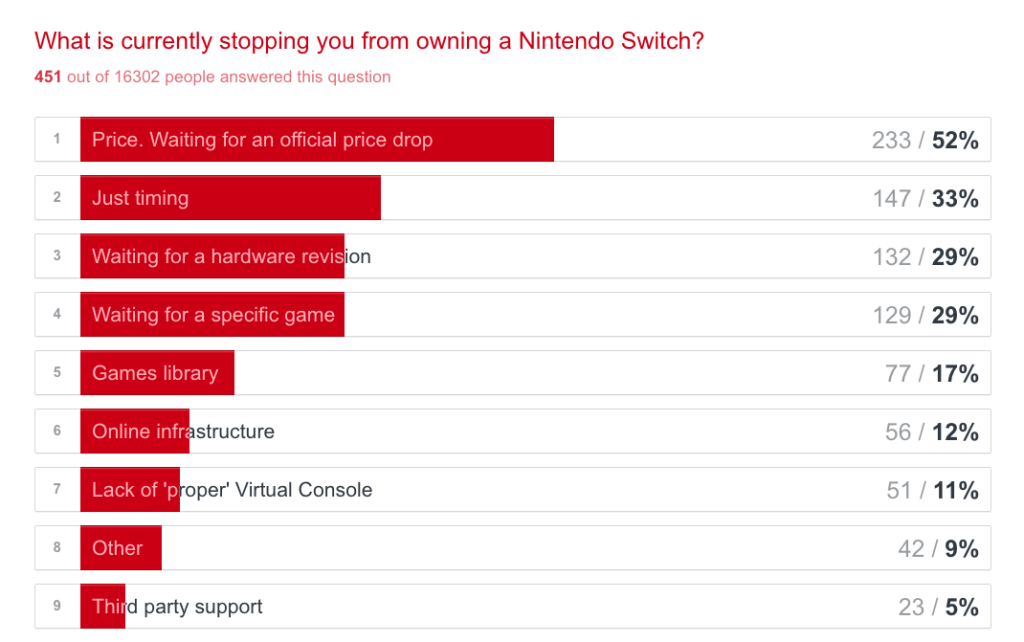Select 'Waiting for a hardware revision' answer
1024x642 pixels.
tap(231, 257)
